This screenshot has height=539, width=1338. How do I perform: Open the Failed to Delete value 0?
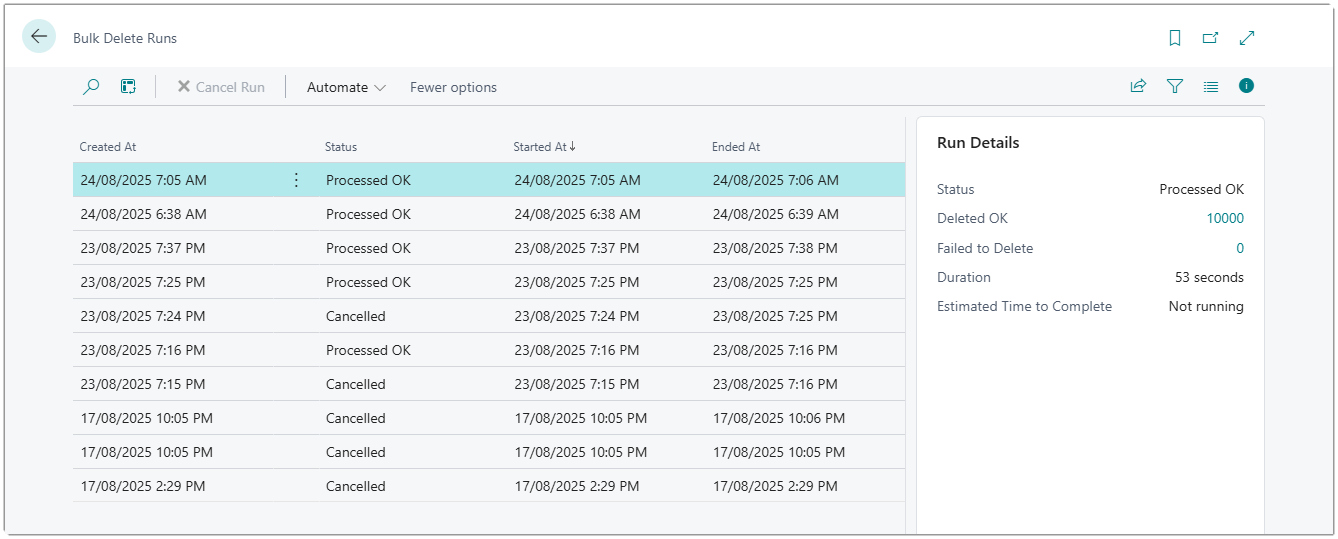(x=1240, y=248)
